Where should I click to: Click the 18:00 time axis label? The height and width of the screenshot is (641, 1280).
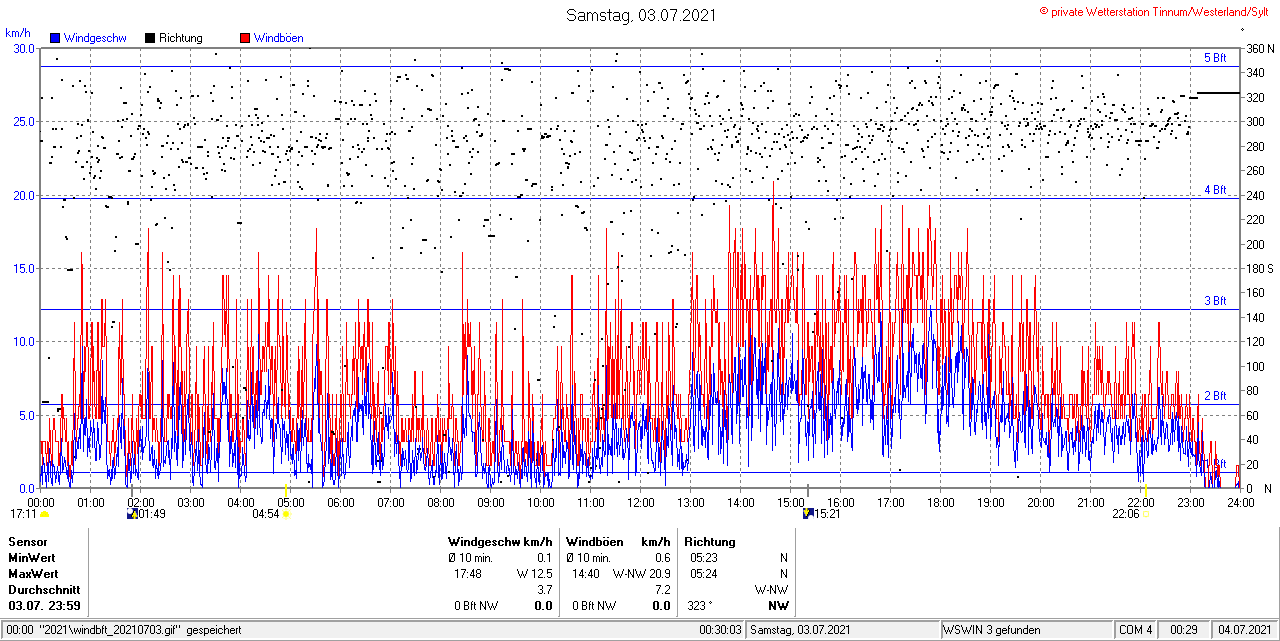coord(941,502)
